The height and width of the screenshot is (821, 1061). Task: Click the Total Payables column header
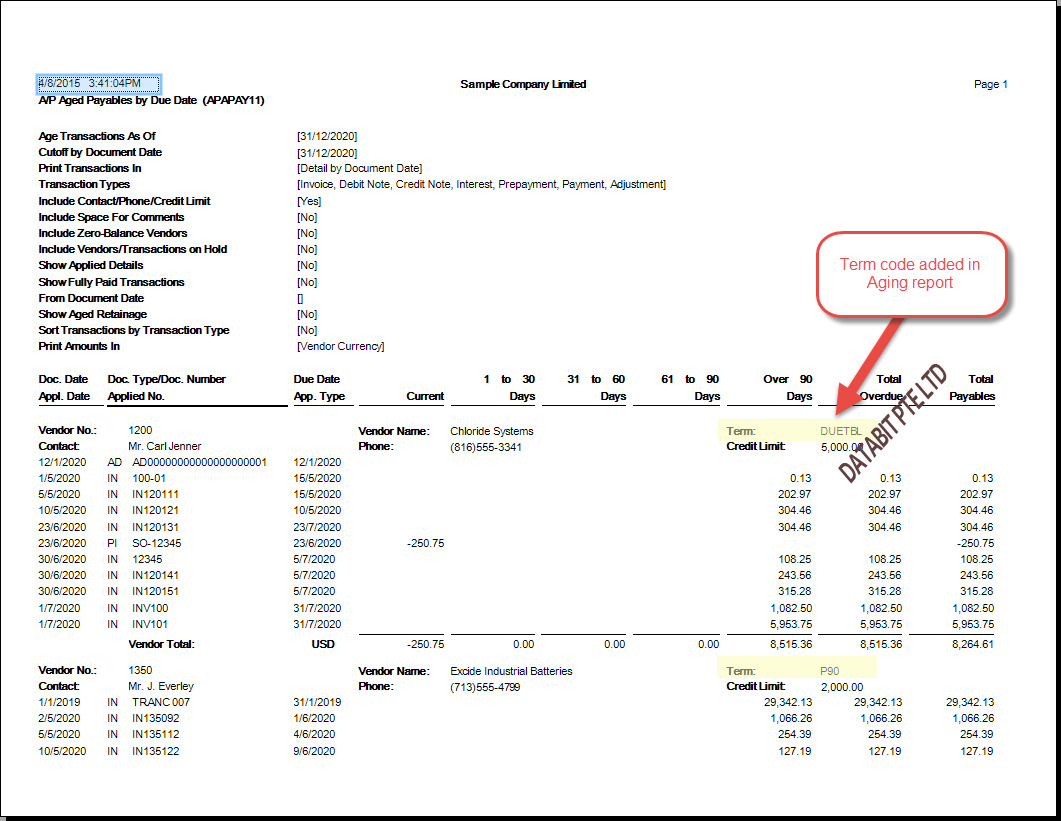point(972,387)
